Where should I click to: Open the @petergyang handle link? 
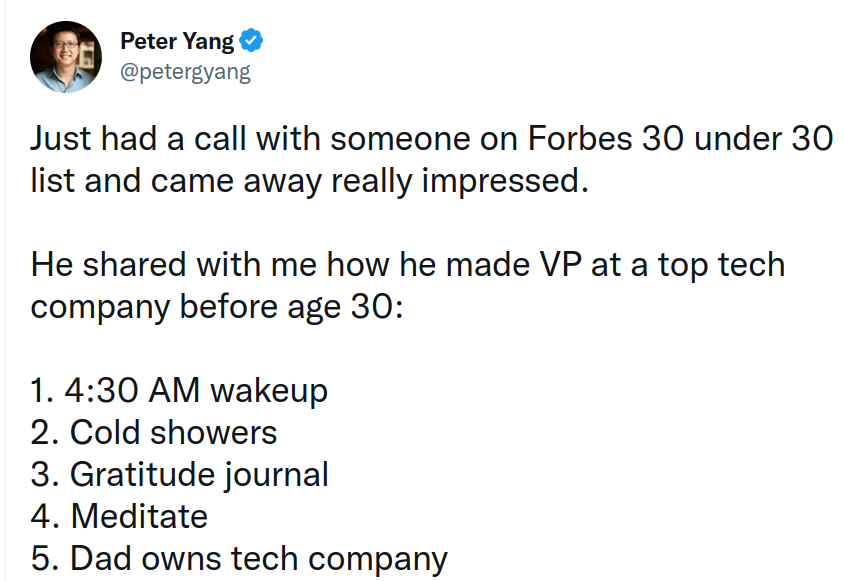point(185,72)
